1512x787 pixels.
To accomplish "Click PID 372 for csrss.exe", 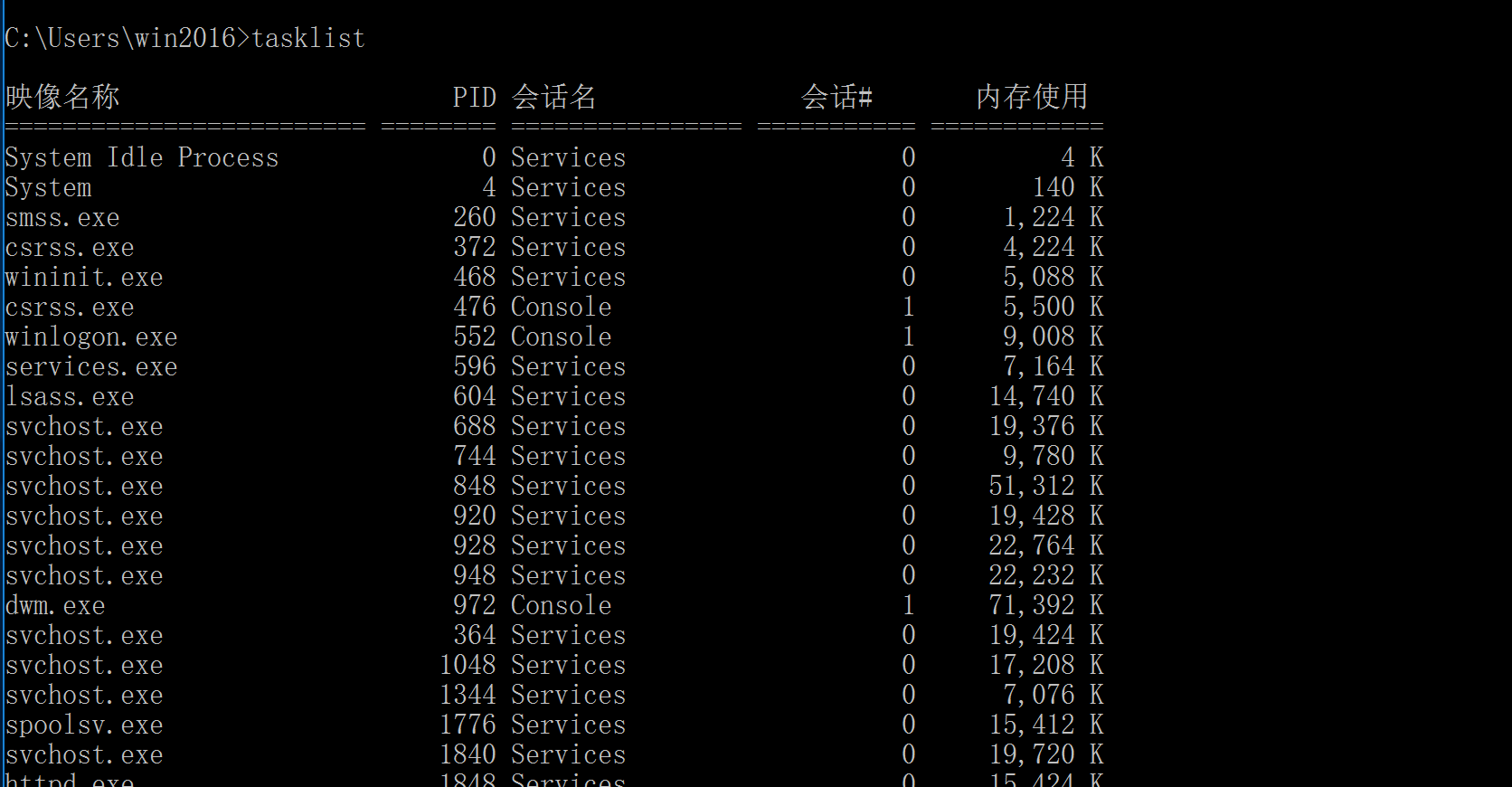I will pos(475,247).
